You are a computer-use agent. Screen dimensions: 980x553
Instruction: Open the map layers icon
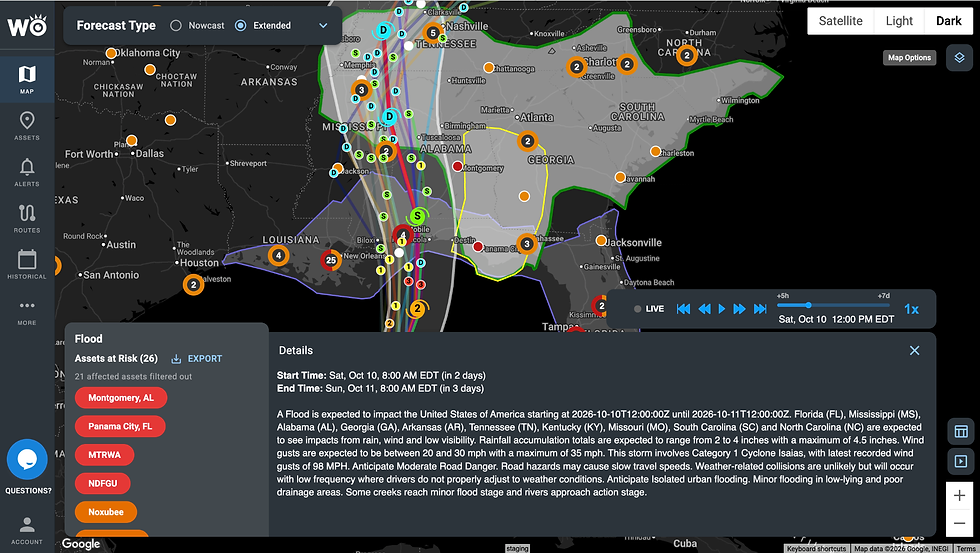coord(959,57)
